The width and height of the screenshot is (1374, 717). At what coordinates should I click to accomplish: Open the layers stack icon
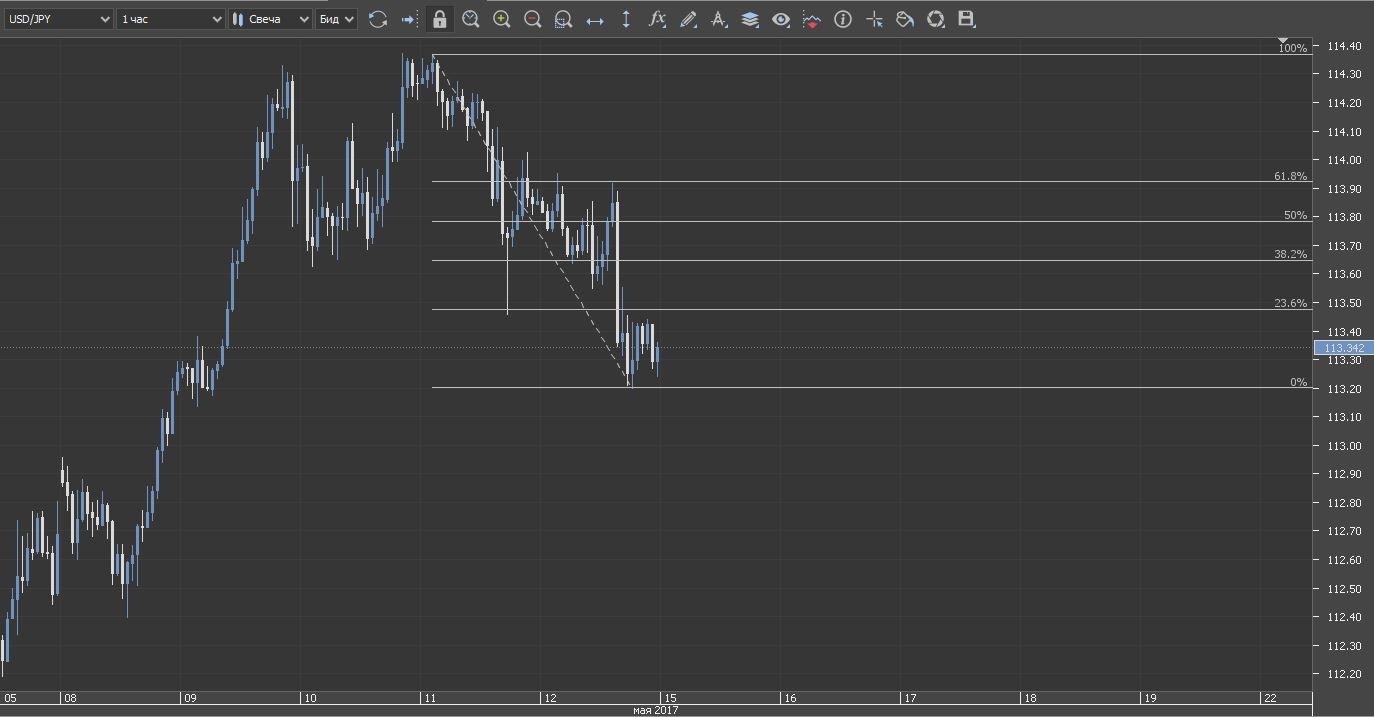[x=749, y=19]
